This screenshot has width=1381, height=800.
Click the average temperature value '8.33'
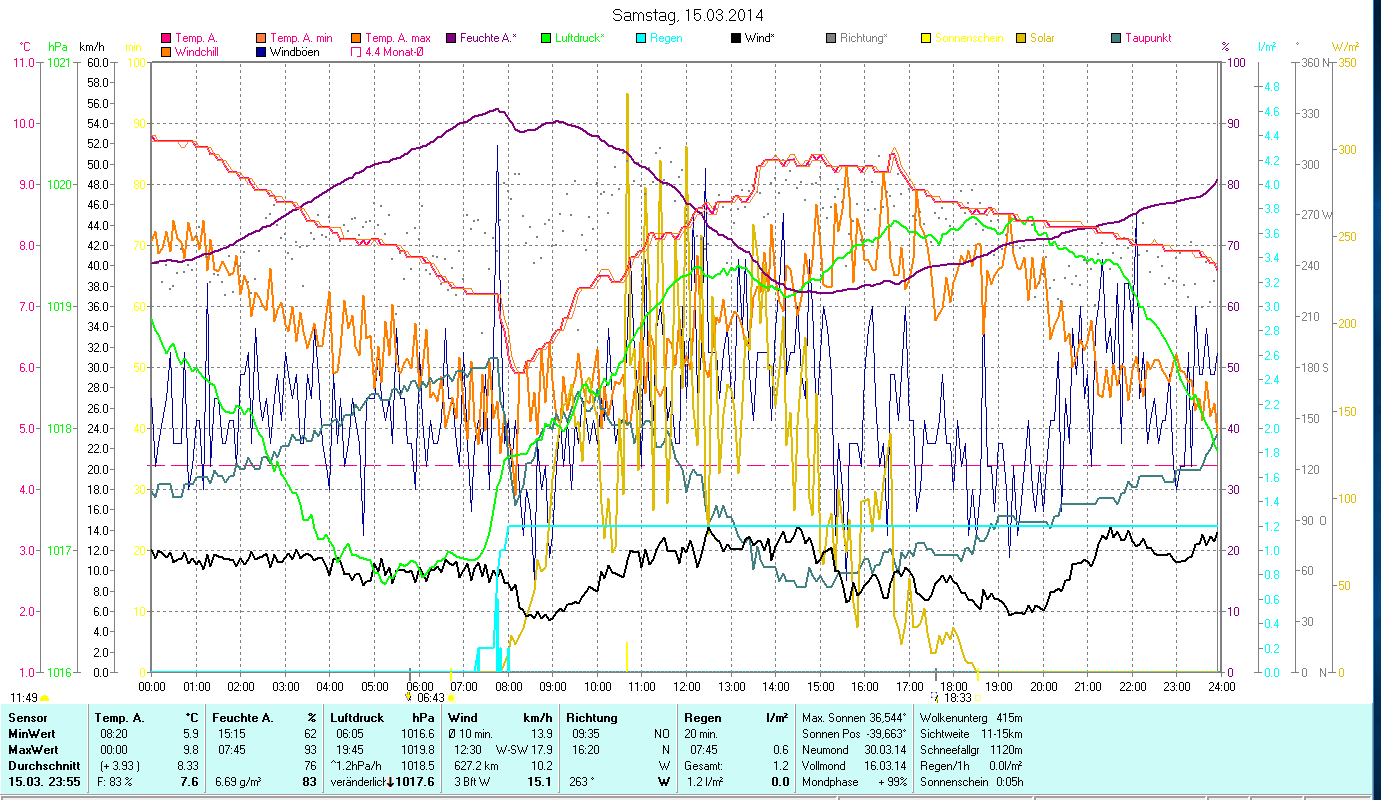point(190,766)
